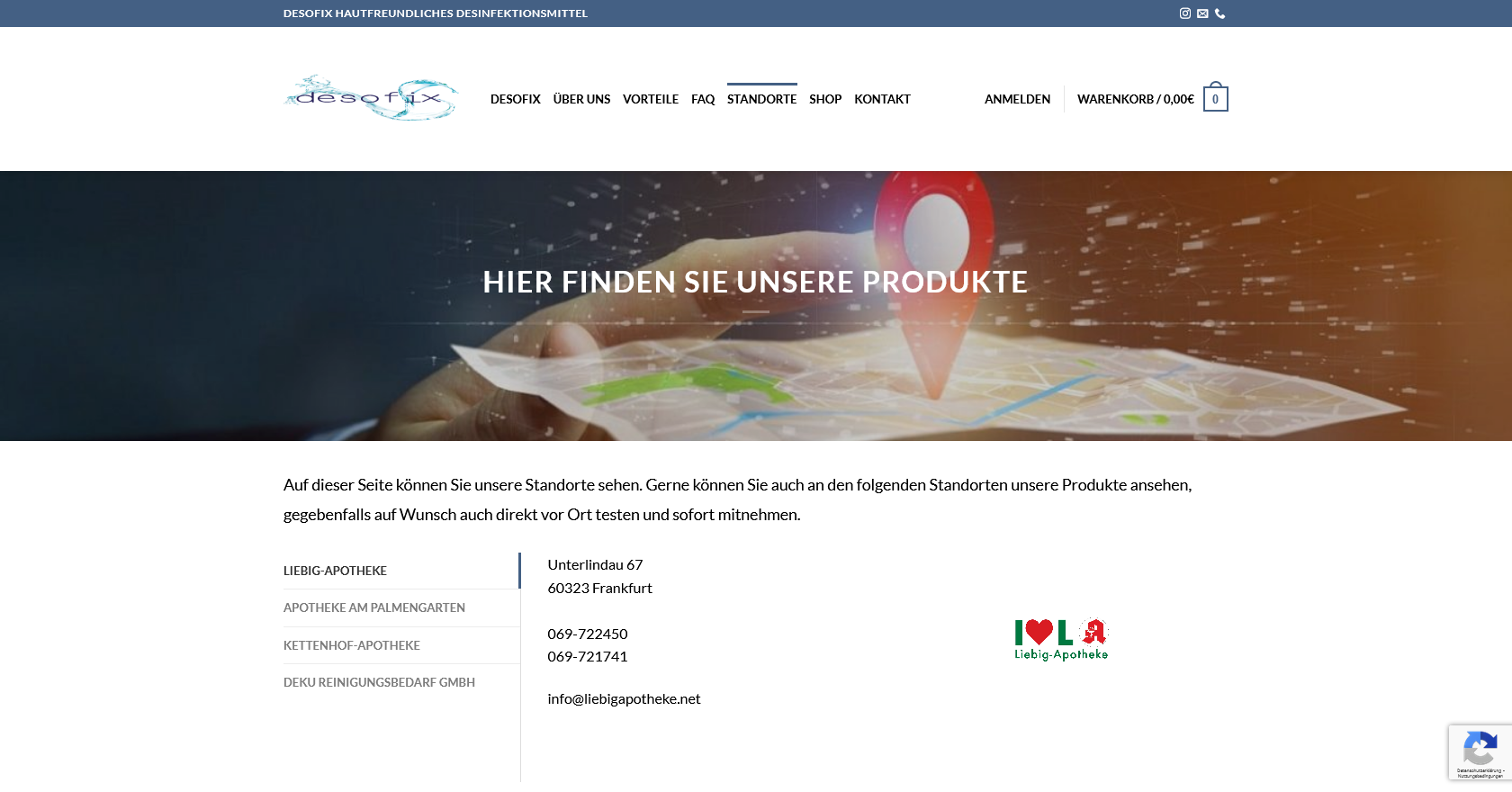Open the Instagram icon in top bar
1512x792 pixels.
tap(1185, 13)
